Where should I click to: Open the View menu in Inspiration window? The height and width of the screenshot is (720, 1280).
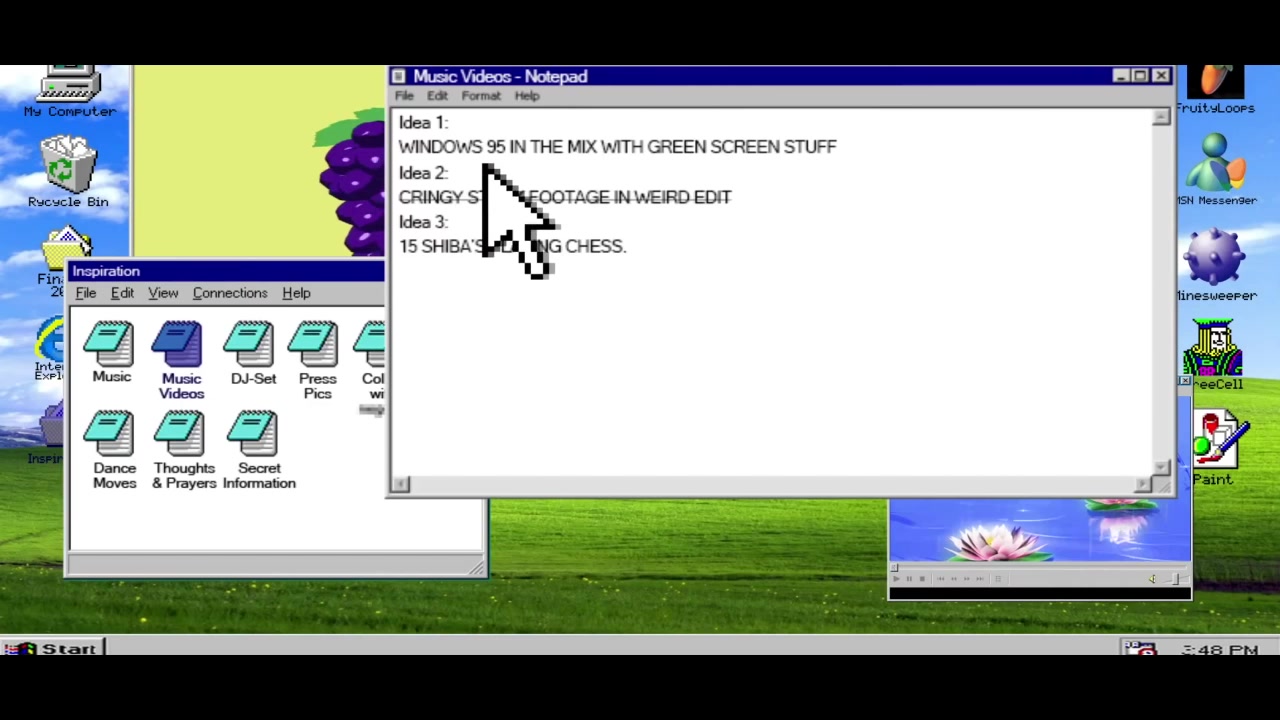pyautogui.click(x=163, y=293)
